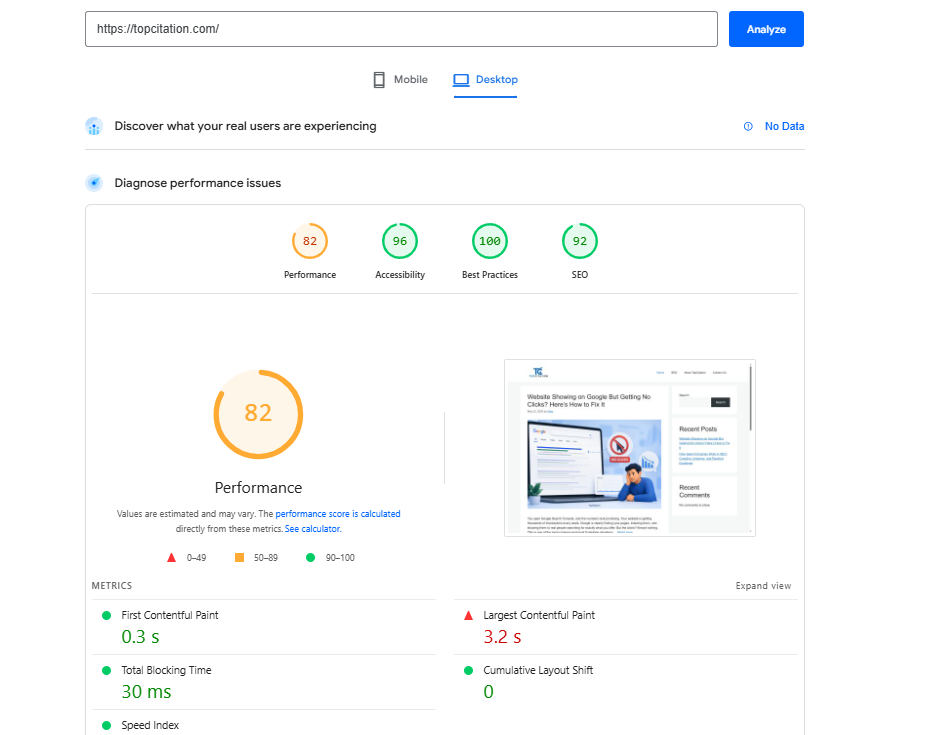Viewport: 945px width, 735px height.
Task: Click the Speed Index green dot
Action: point(107,725)
